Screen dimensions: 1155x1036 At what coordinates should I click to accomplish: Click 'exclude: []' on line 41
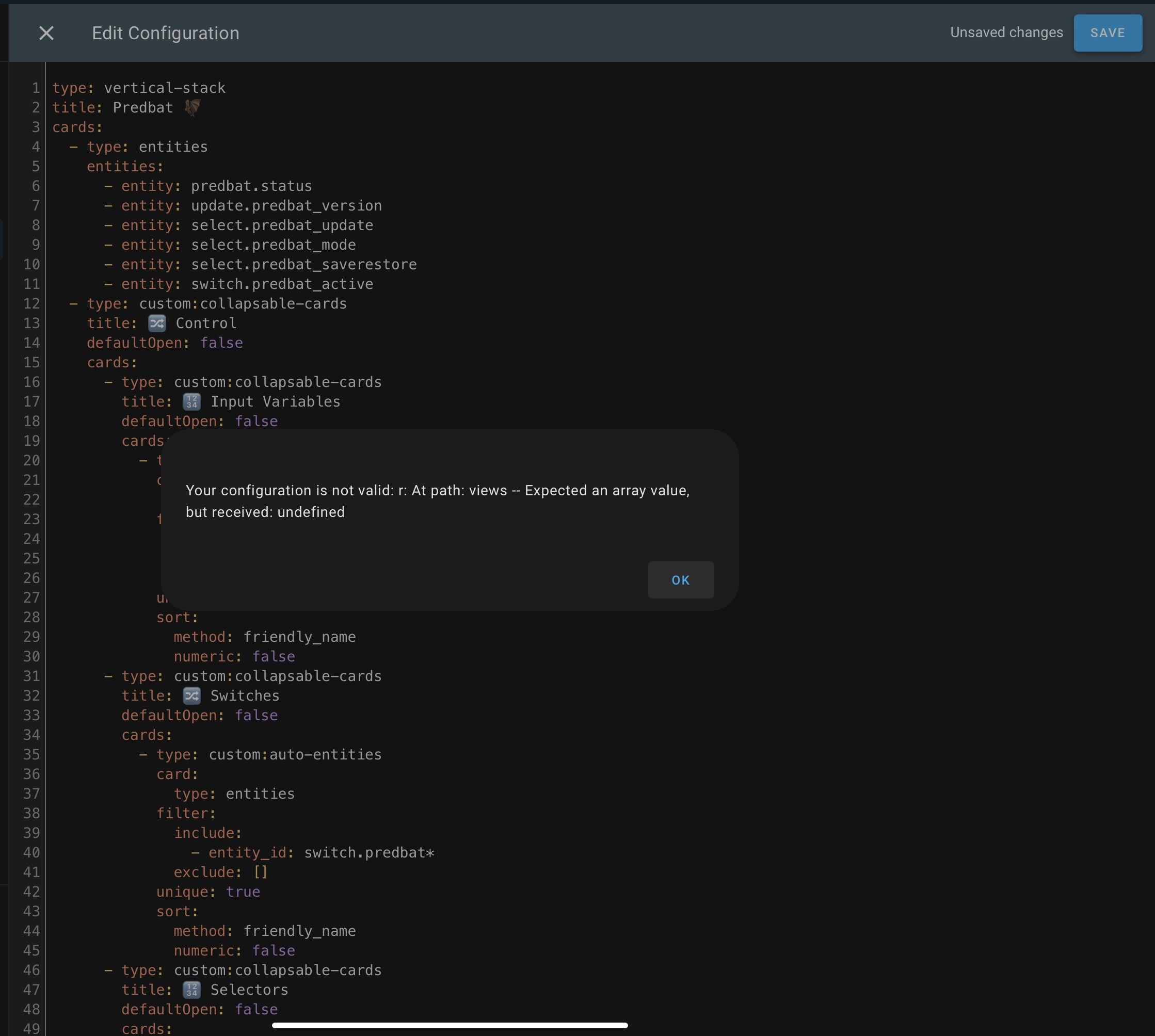click(221, 872)
